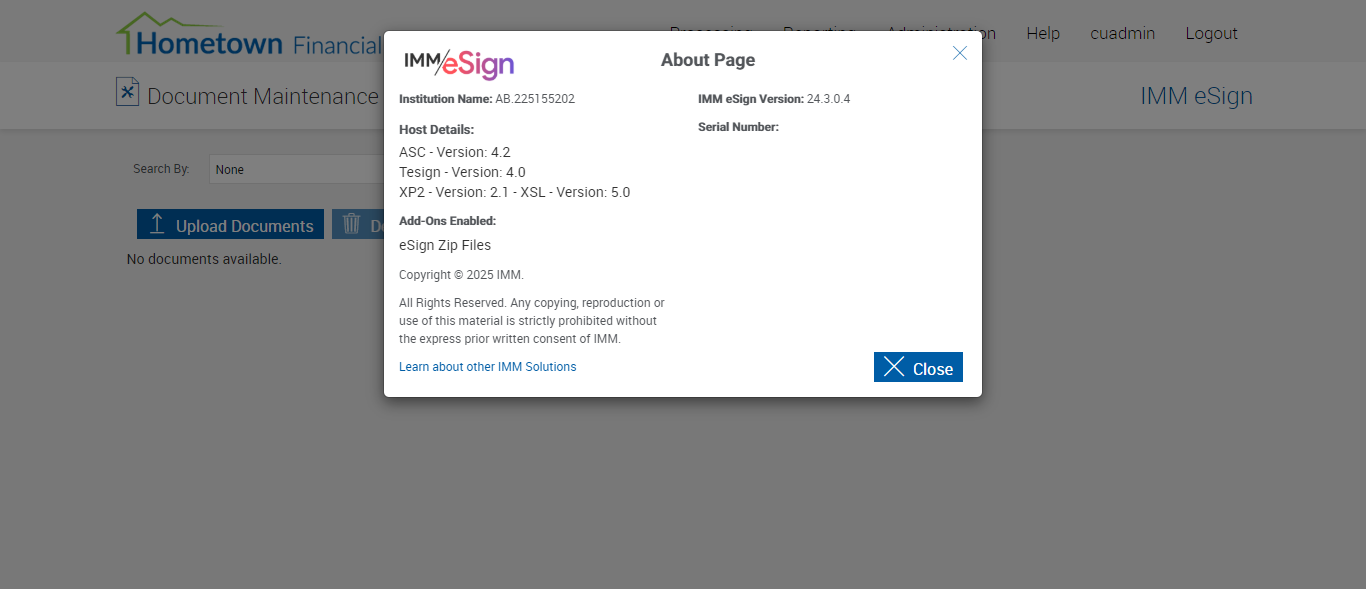Open the Search By dropdown showing None
Image resolution: width=1366 pixels, height=589 pixels.
pyautogui.click(x=297, y=169)
